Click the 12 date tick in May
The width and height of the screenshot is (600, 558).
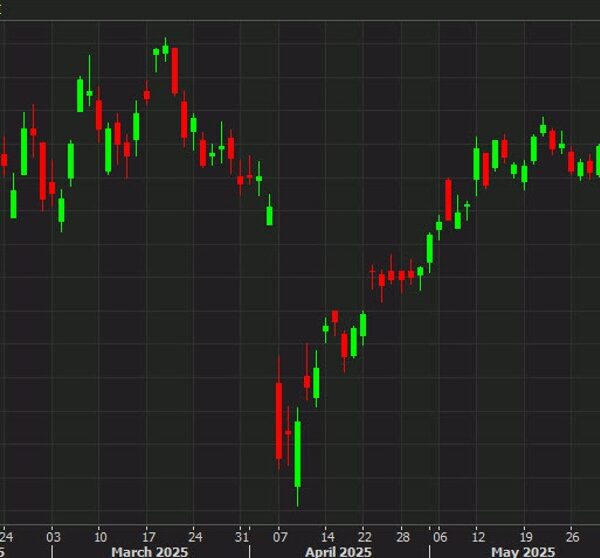coord(478,534)
